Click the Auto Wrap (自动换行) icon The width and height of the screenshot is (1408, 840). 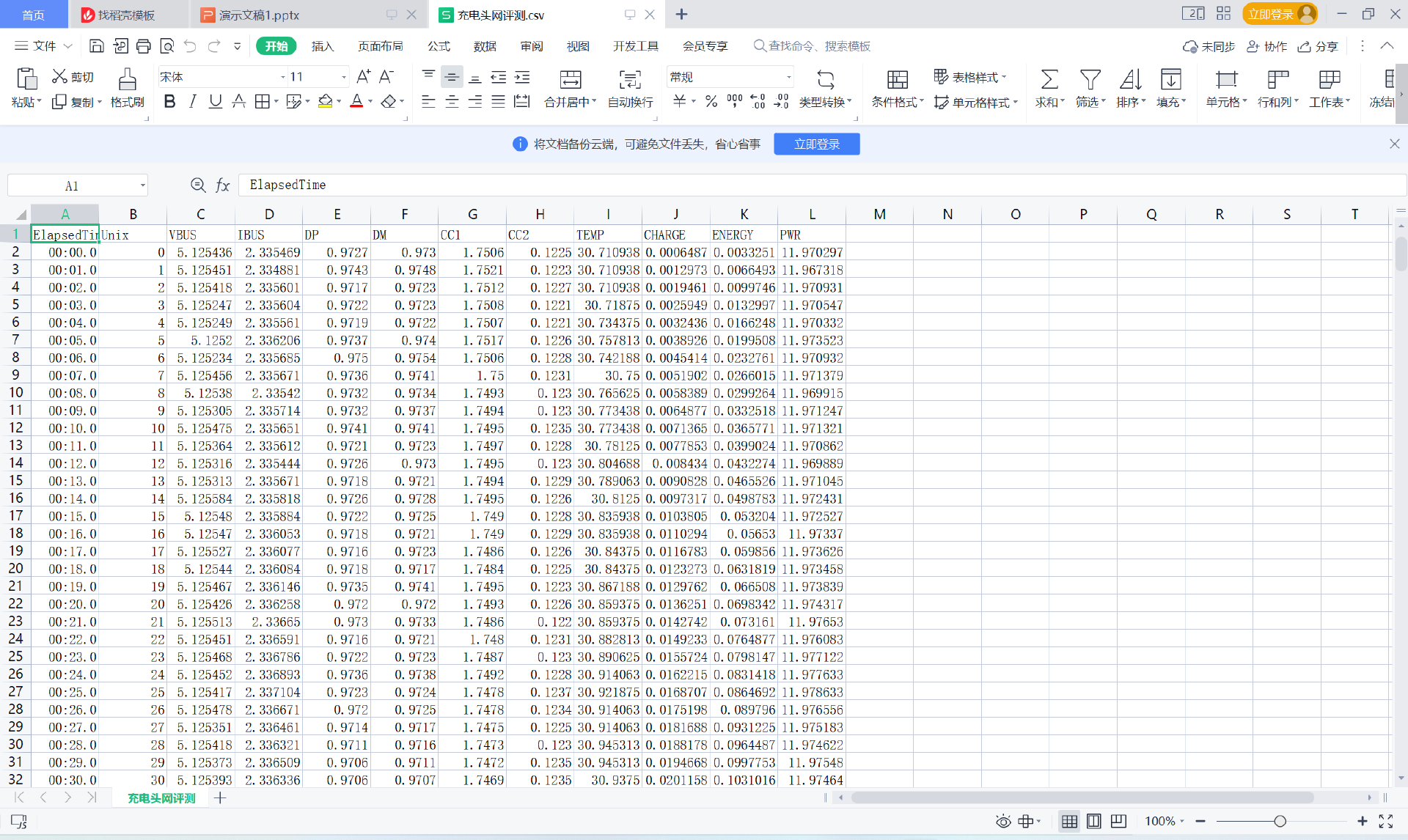point(630,79)
